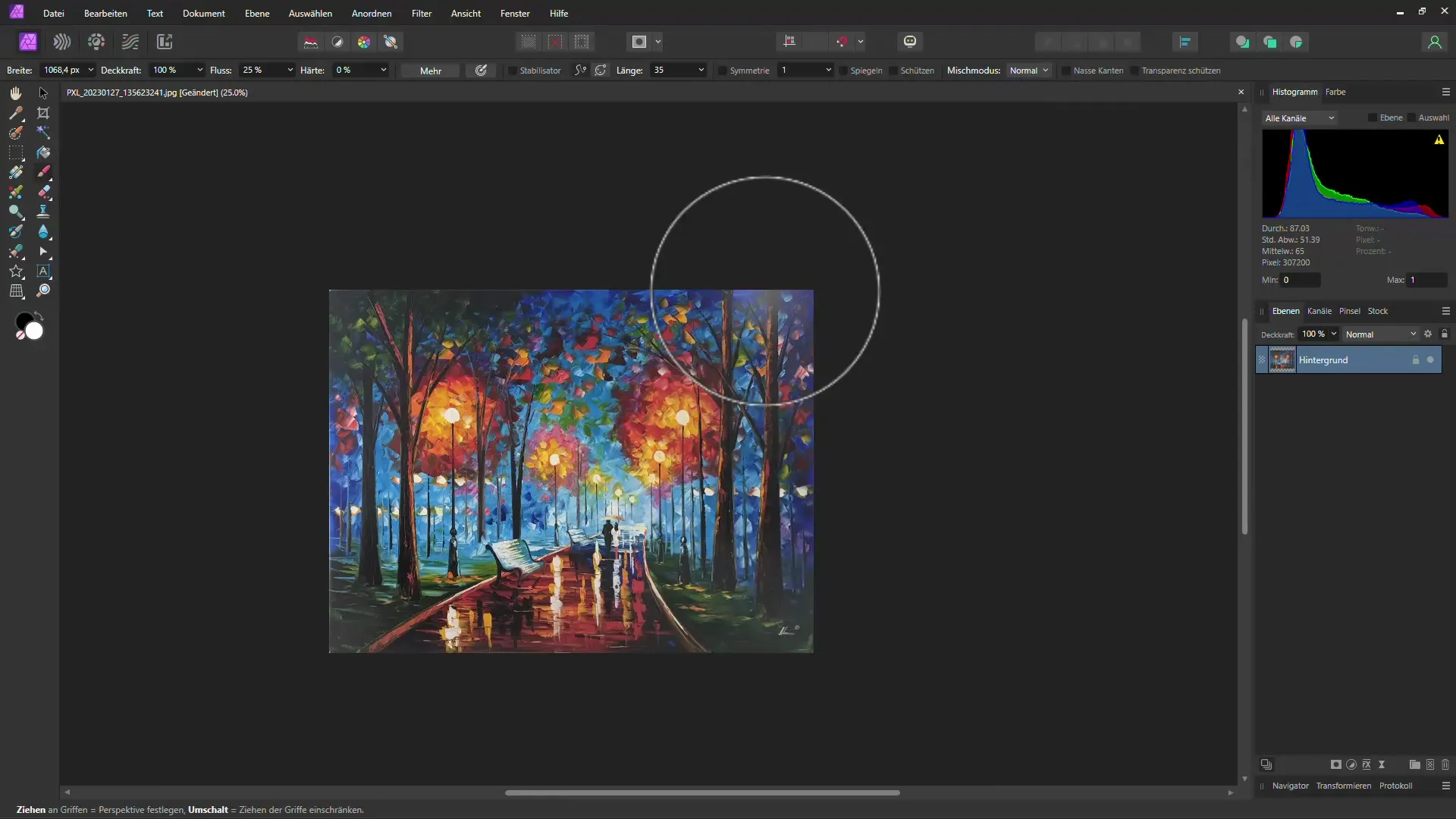Open the Tone Mapping Persona

(130, 42)
